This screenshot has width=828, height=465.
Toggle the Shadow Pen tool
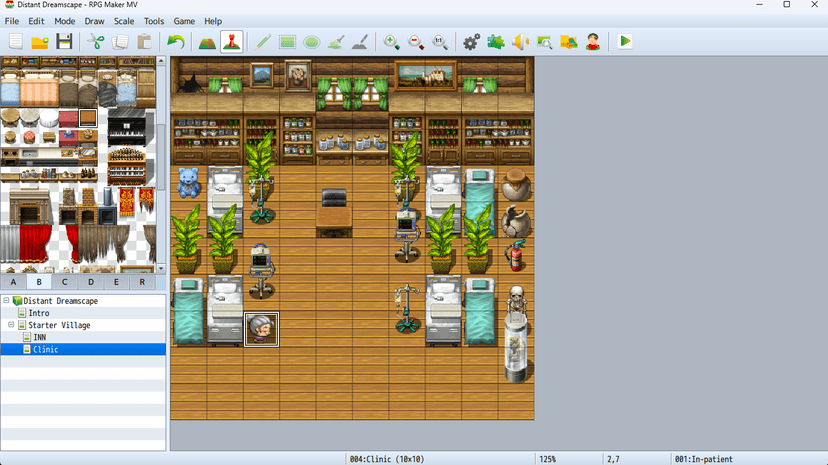[360, 42]
